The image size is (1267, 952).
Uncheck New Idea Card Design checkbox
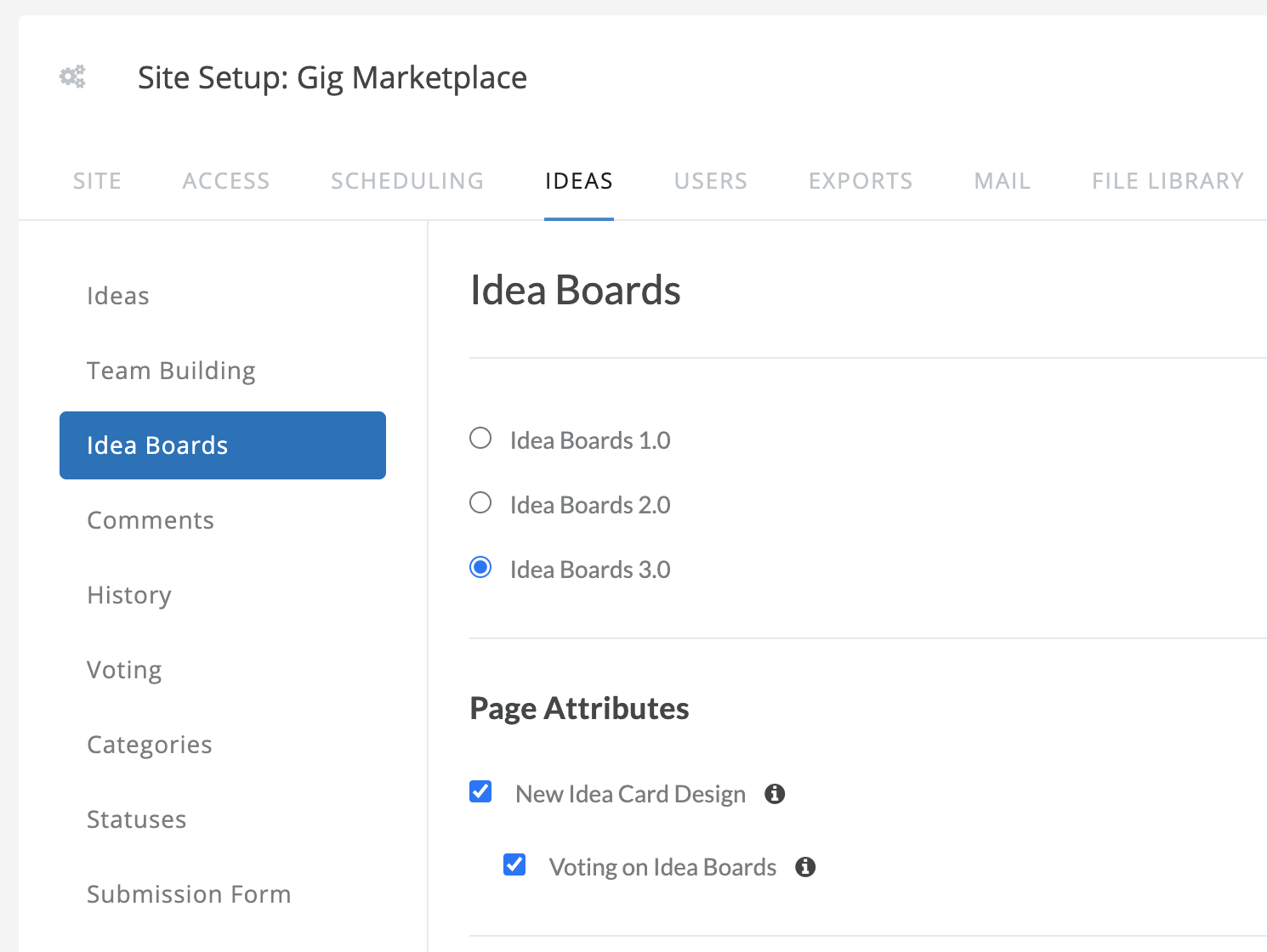click(480, 791)
